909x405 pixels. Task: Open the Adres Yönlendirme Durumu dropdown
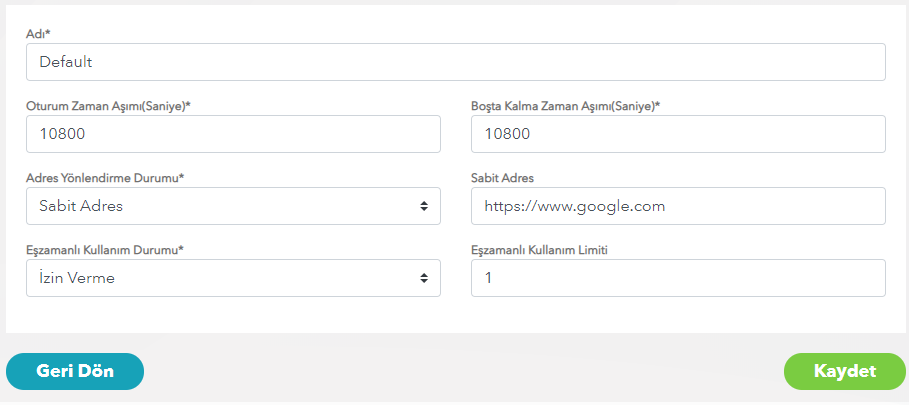(x=233, y=206)
